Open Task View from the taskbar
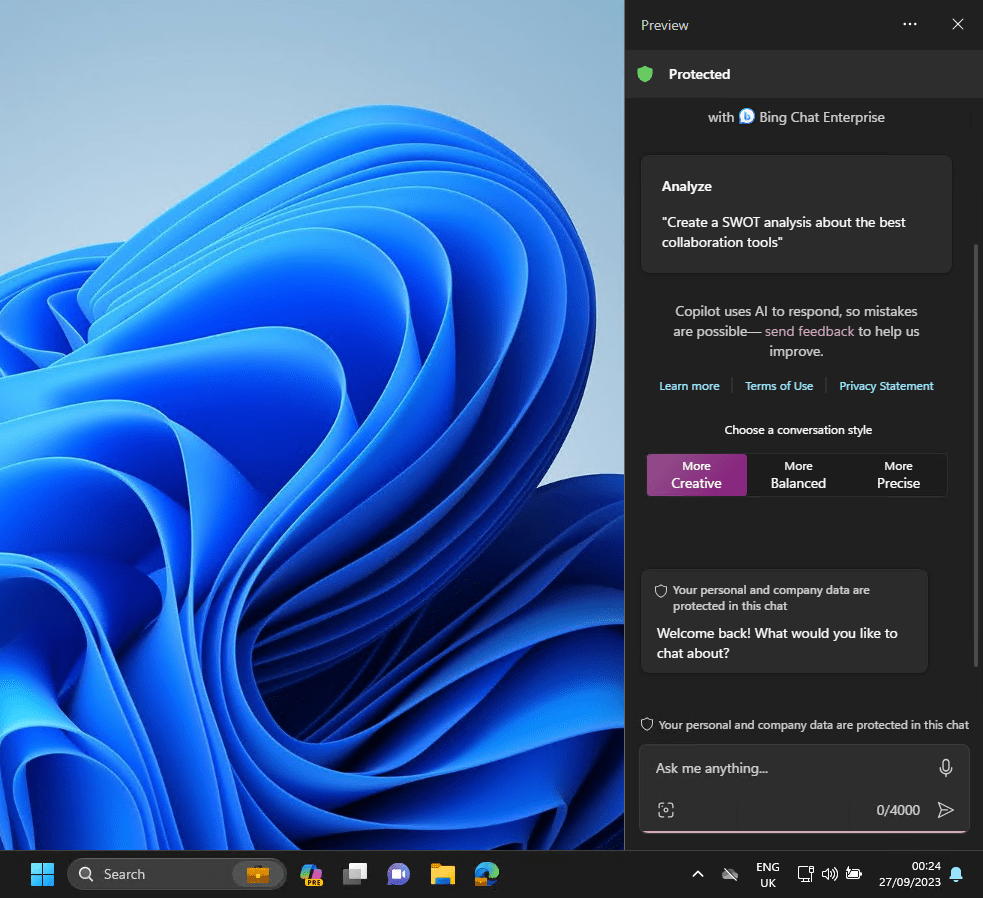983x898 pixels. (355, 874)
